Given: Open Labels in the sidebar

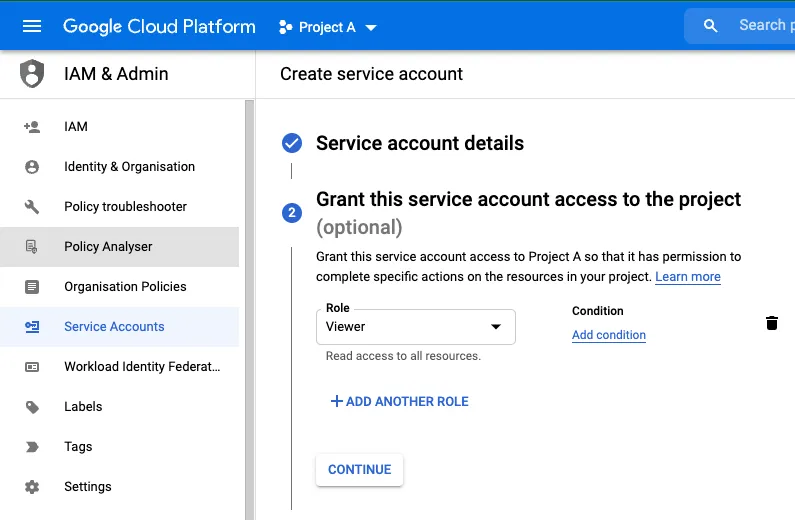Looking at the screenshot, I should point(120,406).
